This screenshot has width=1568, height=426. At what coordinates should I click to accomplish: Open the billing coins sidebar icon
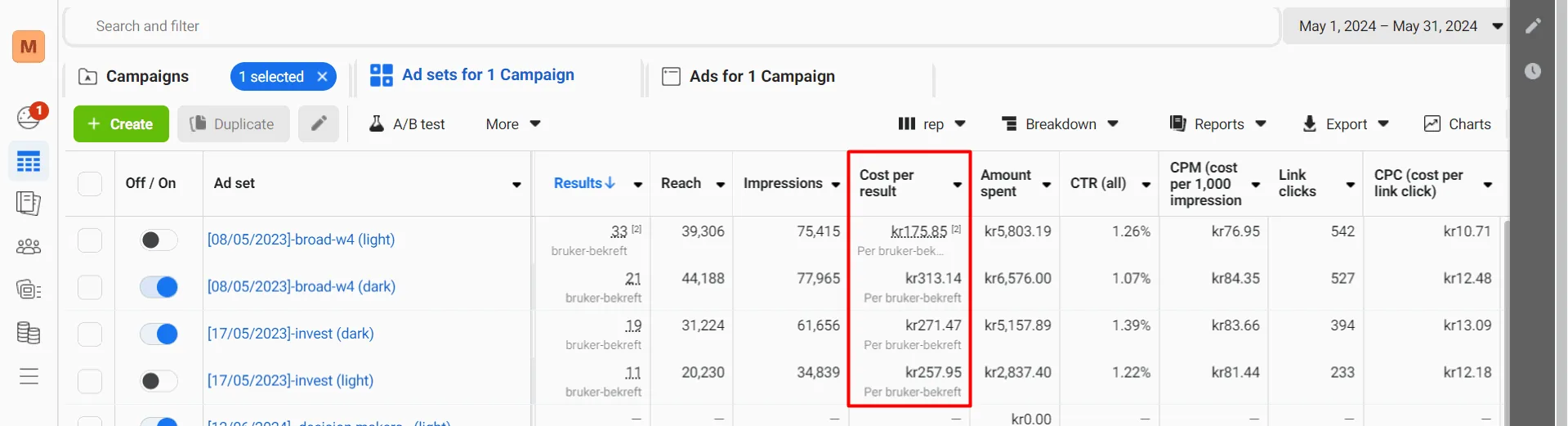coord(29,333)
